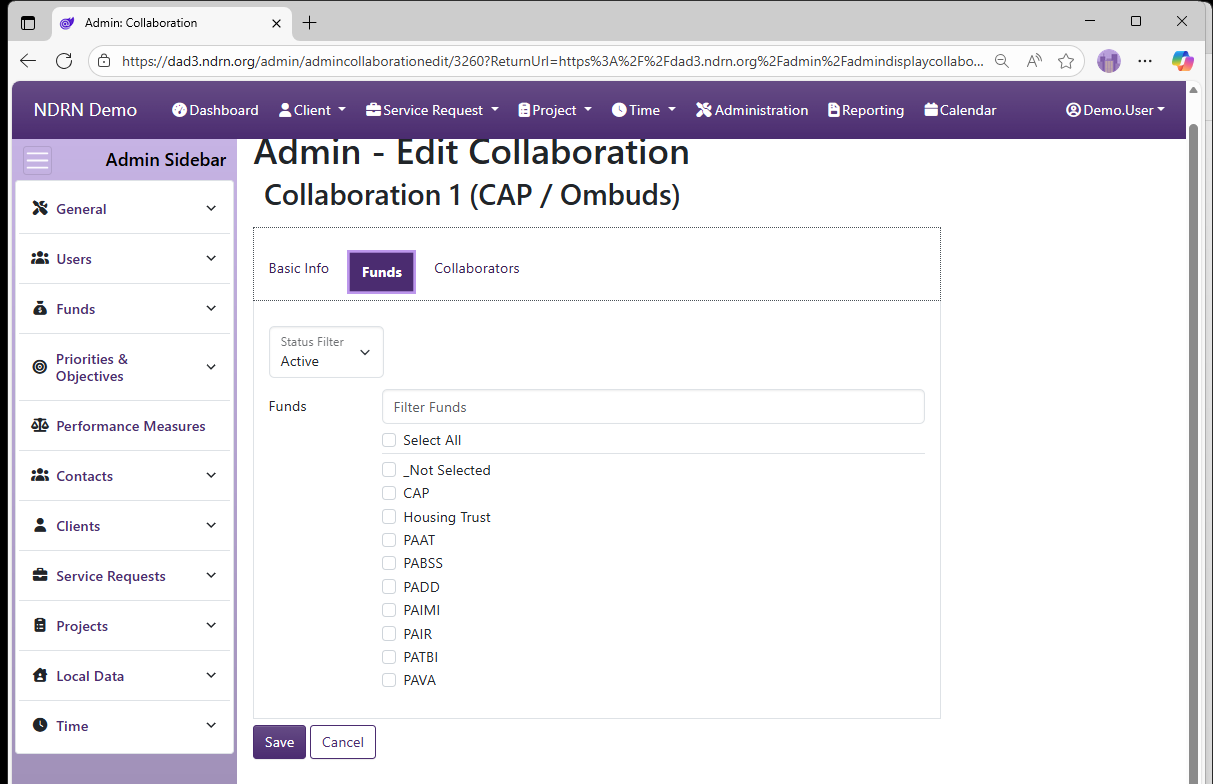
Task: Check the _Not Selected fund checkbox
Action: pos(389,470)
